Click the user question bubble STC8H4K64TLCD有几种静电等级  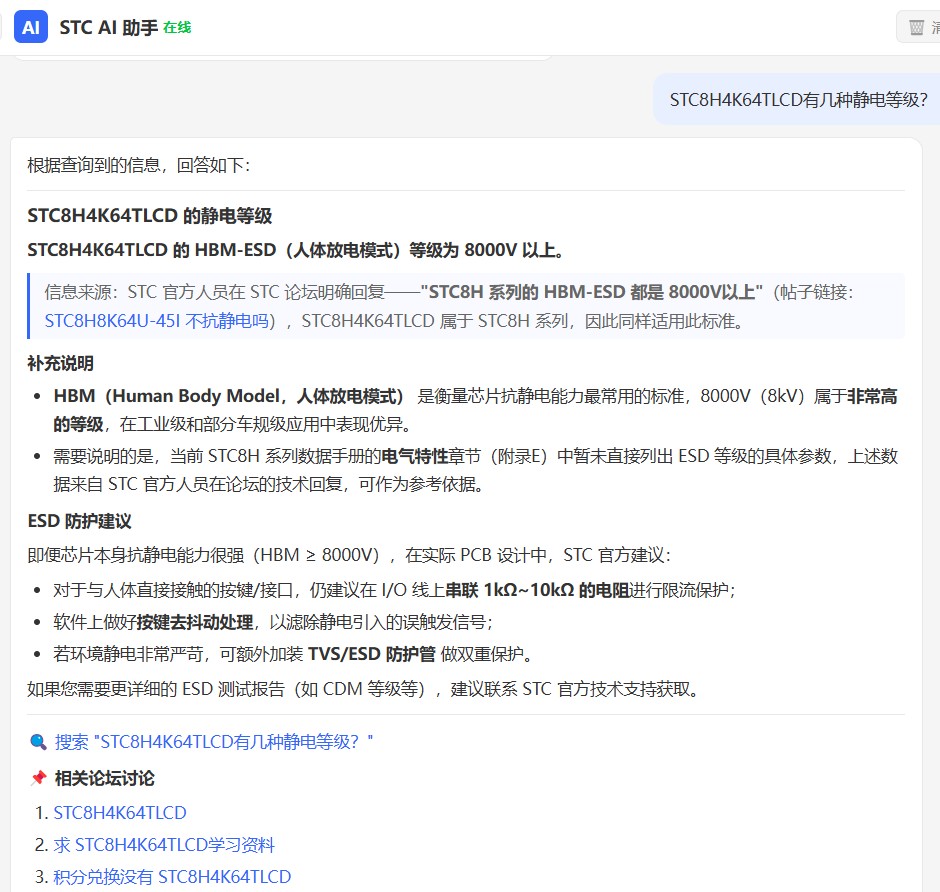click(799, 100)
